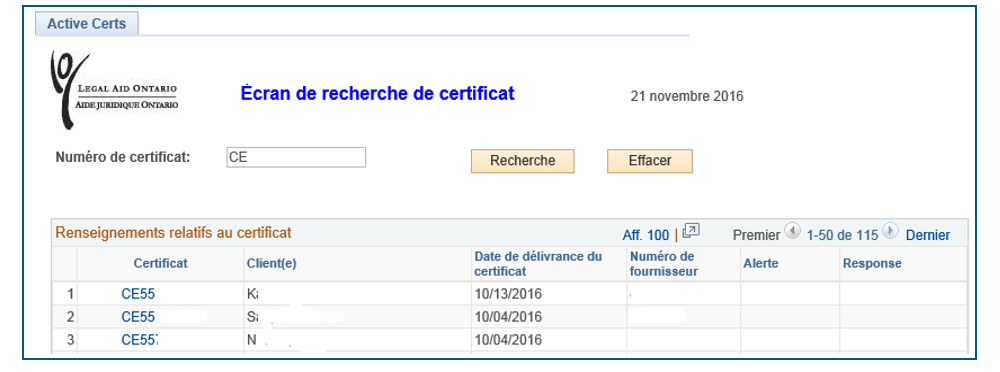Click the Premier link
Image resolution: width=1000 pixels, height=372 pixels.
click(x=756, y=235)
